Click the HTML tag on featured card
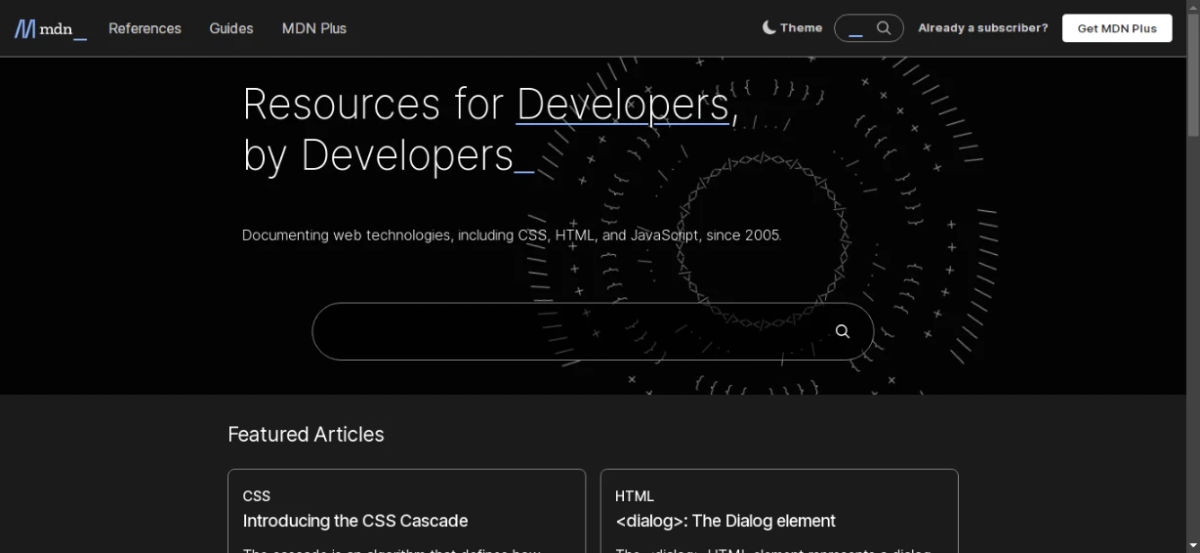Image resolution: width=1200 pixels, height=553 pixels. (x=634, y=496)
